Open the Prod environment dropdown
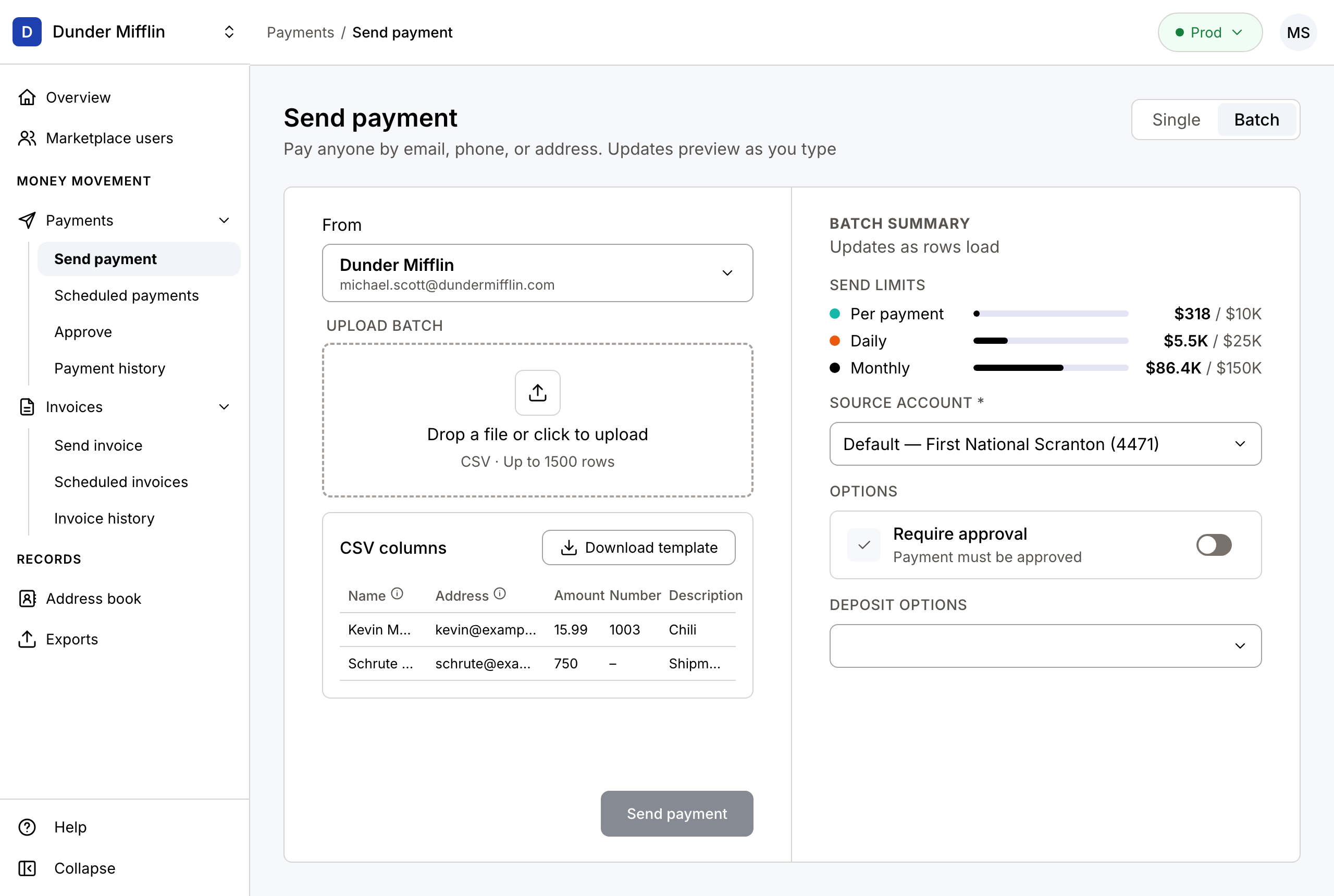This screenshot has height=896, width=1334. pyautogui.click(x=1210, y=33)
